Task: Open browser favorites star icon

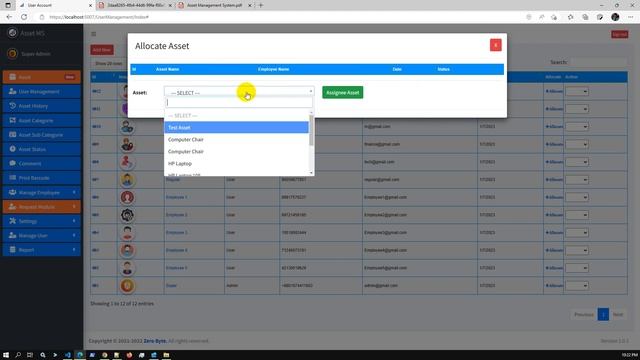Action: tap(570, 17)
